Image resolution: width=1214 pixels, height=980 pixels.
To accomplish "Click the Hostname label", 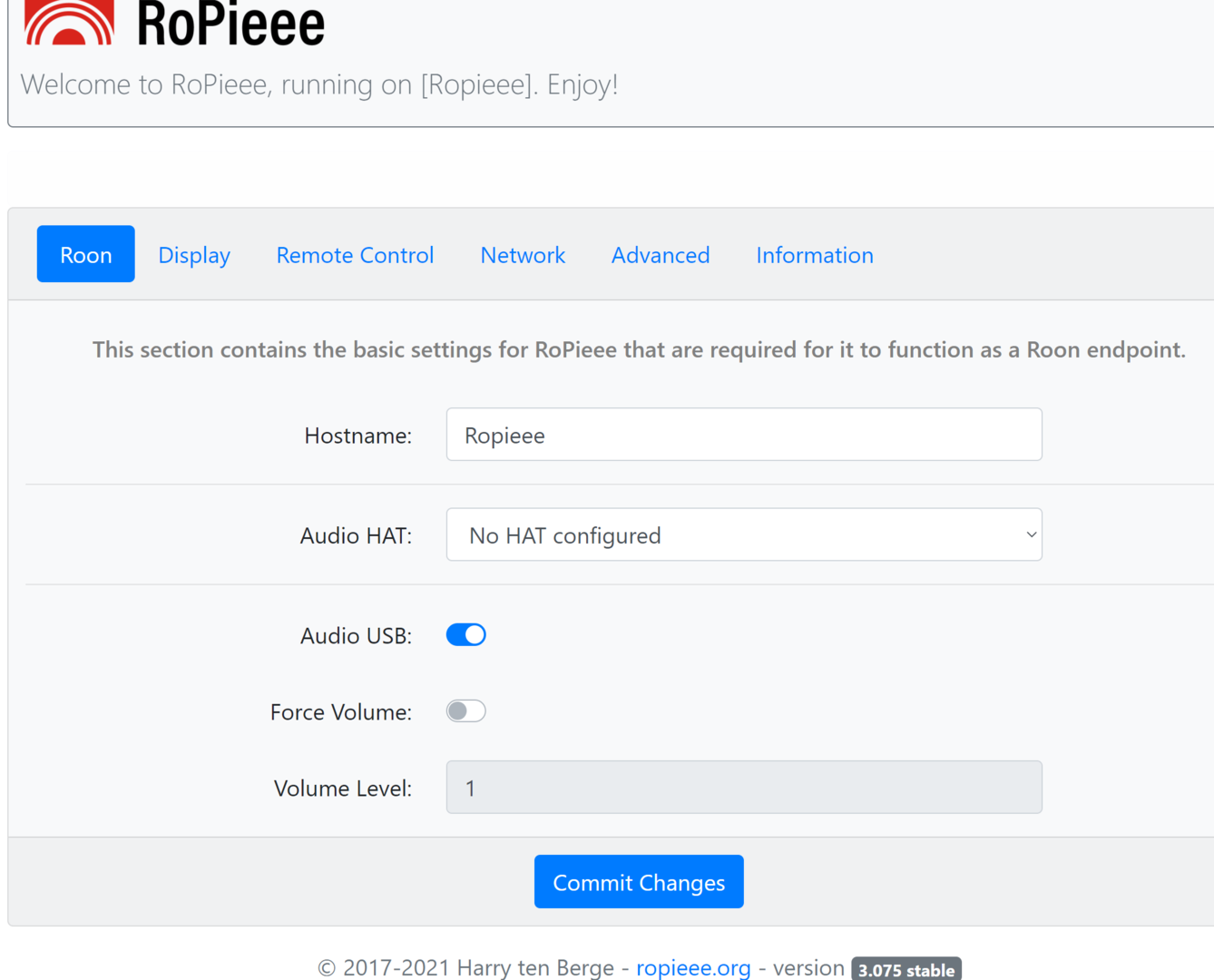I will 357,436.
